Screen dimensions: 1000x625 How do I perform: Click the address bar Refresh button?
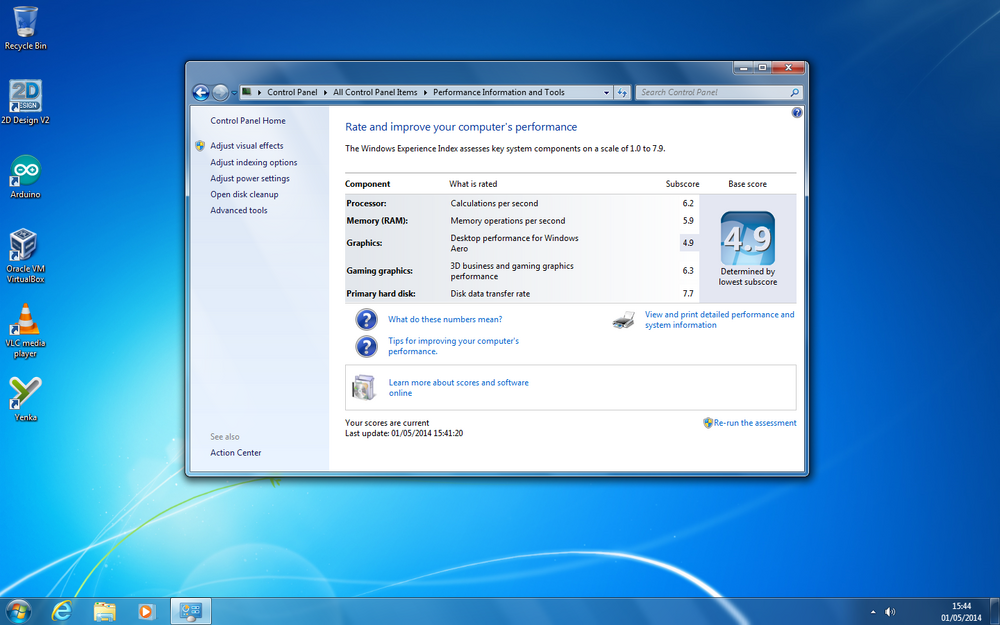[x=622, y=92]
